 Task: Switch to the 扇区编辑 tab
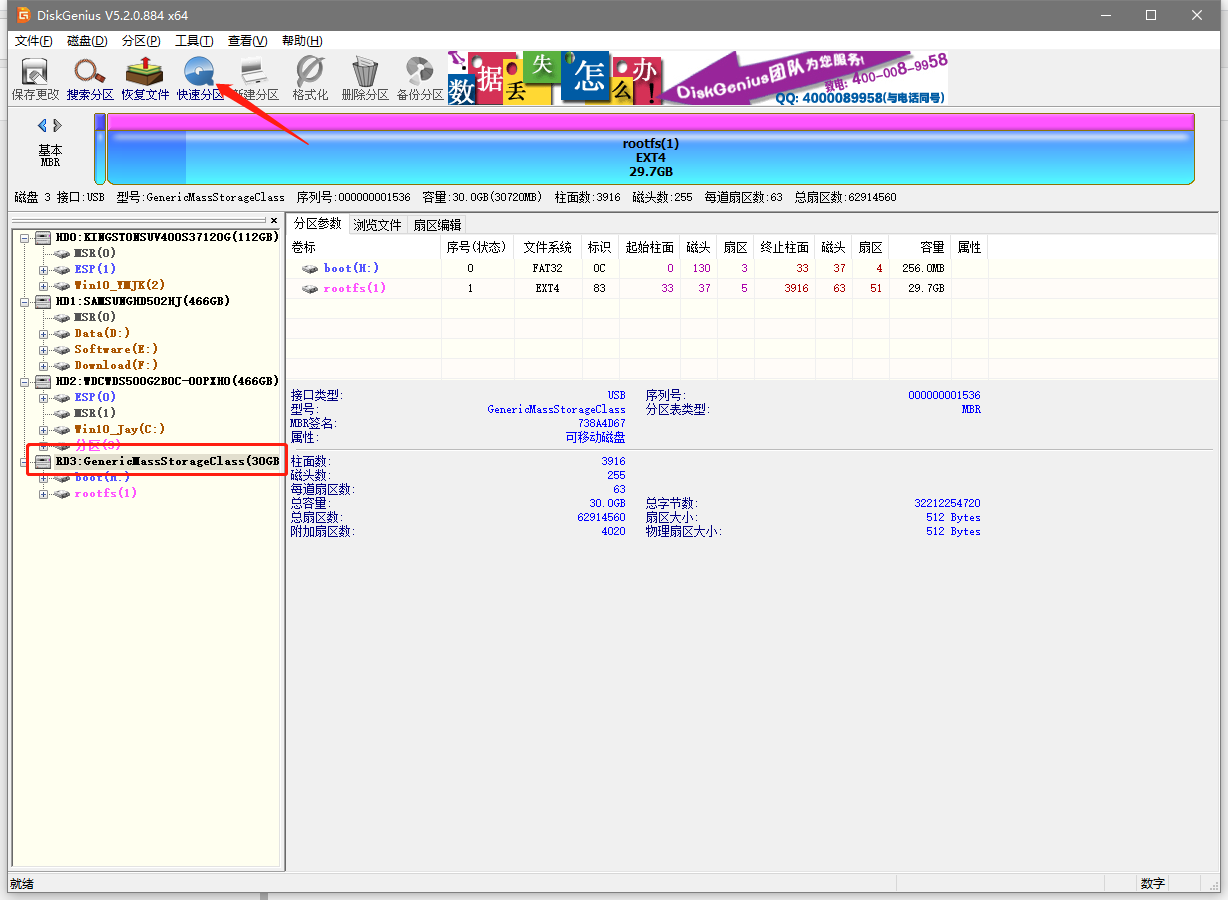(x=437, y=225)
